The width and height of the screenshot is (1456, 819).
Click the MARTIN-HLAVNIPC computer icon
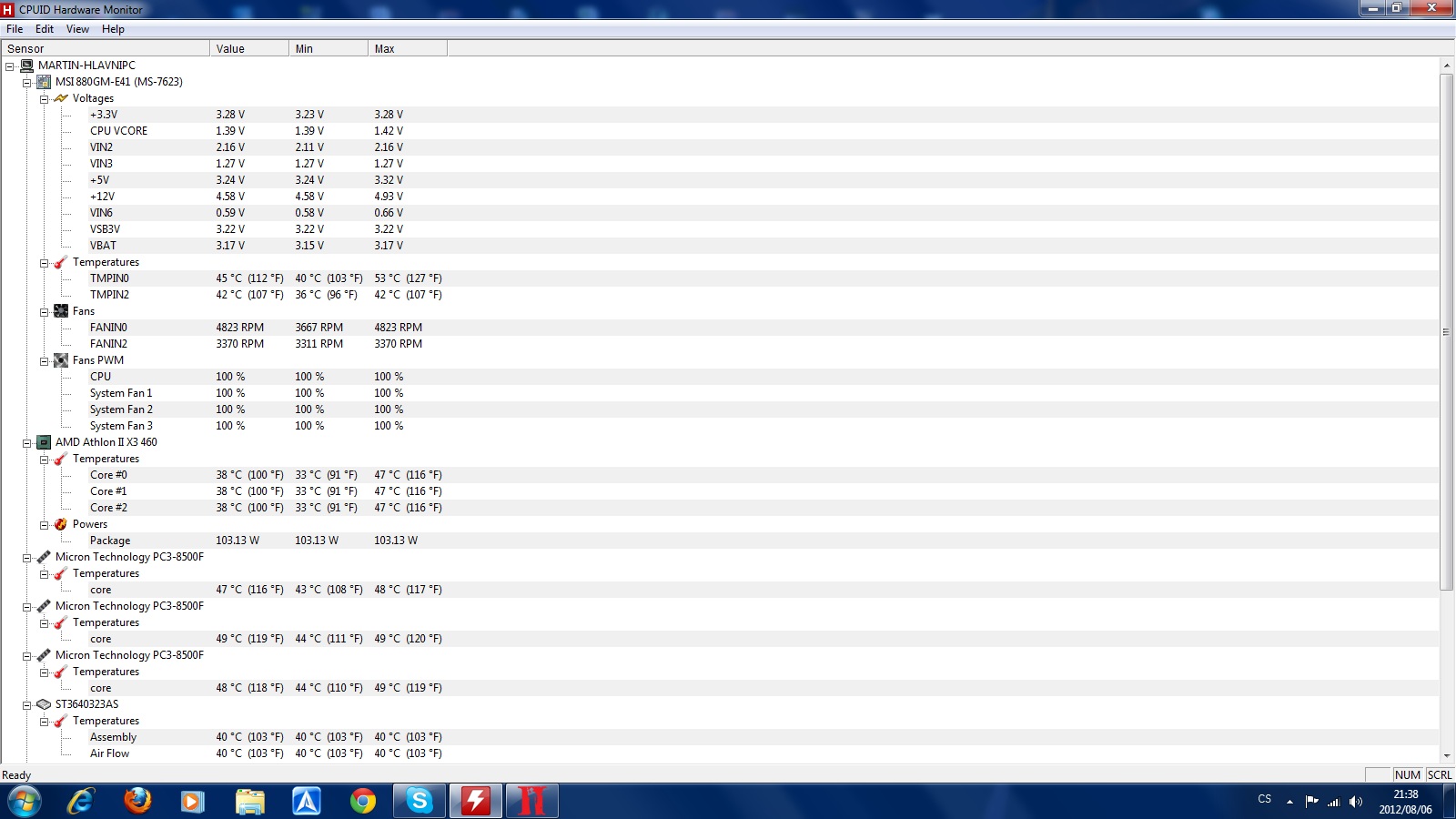pyautogui.click(x=26, y=66)
